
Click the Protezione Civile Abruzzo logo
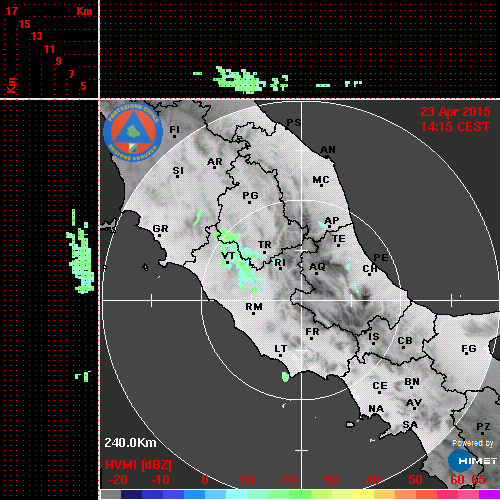point(133,133)
